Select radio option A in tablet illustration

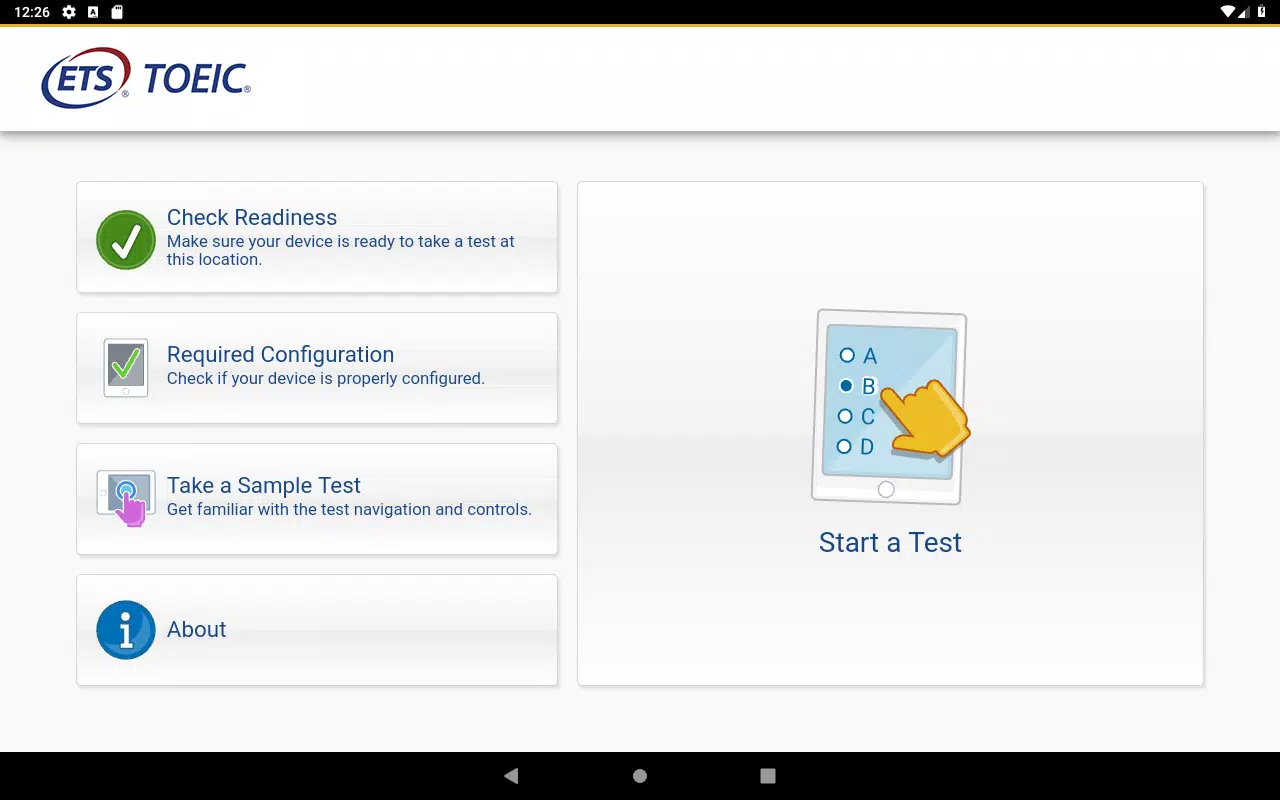click(847, 355)
